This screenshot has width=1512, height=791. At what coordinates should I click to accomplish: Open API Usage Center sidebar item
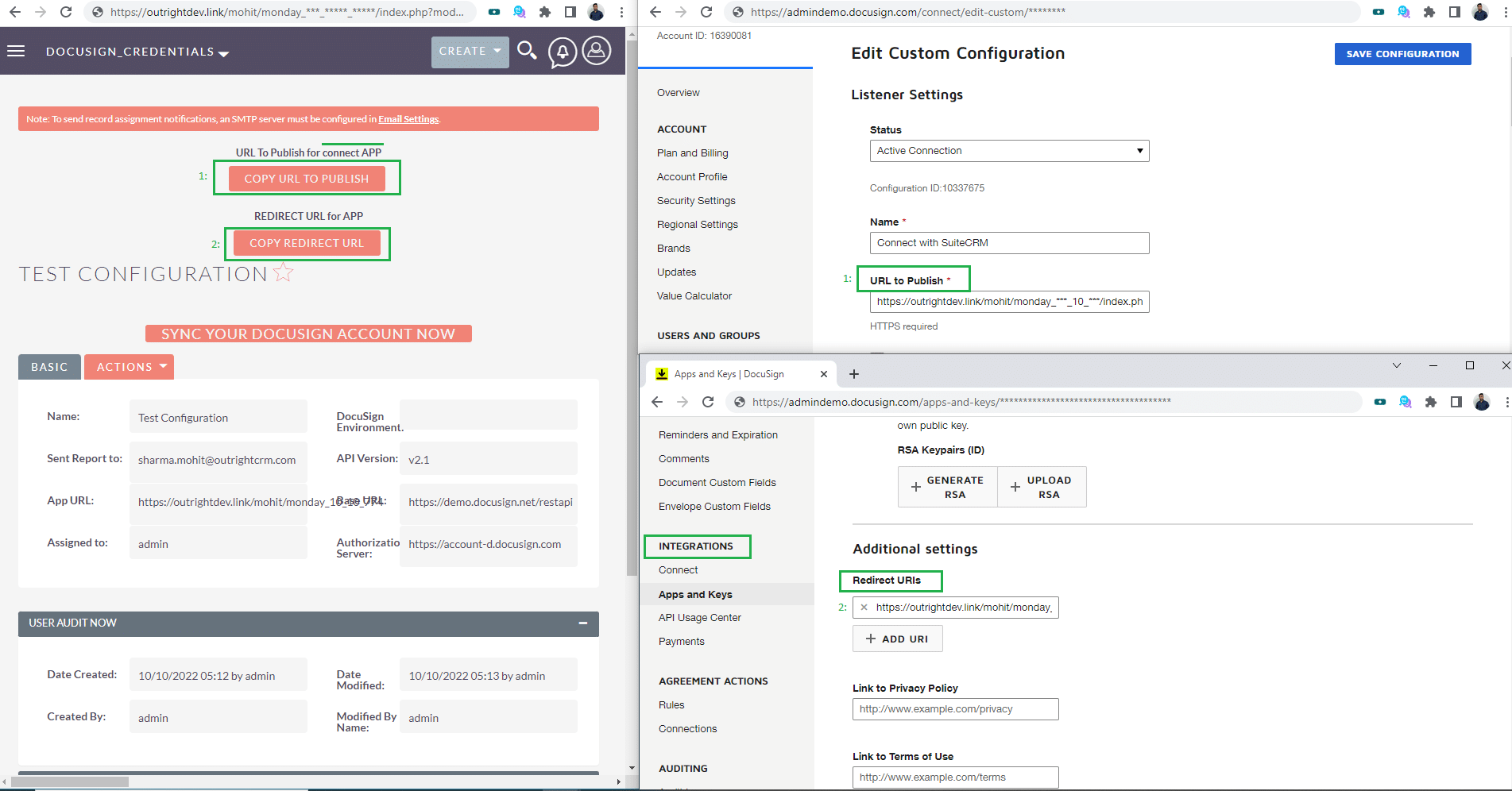click(x=699, y=618)
